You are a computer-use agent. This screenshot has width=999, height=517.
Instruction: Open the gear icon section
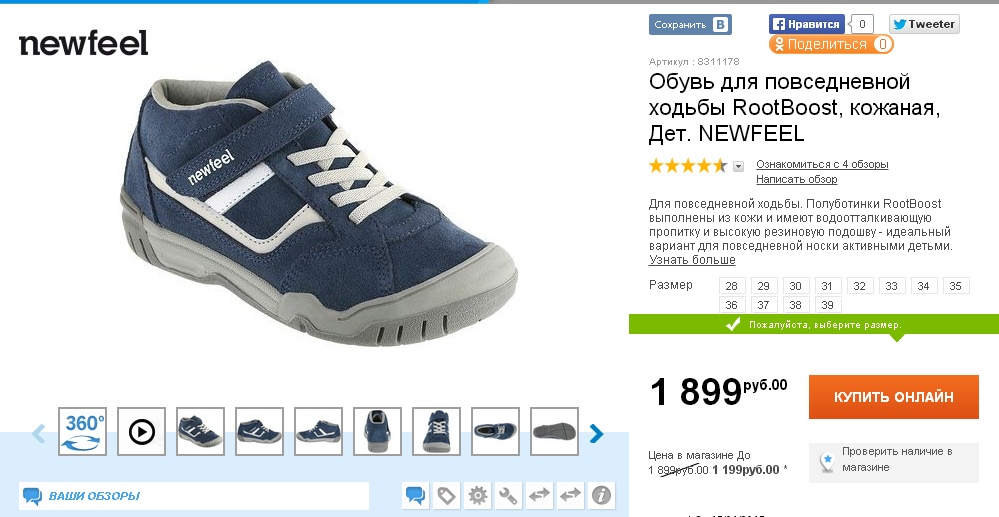pos(477,495)
